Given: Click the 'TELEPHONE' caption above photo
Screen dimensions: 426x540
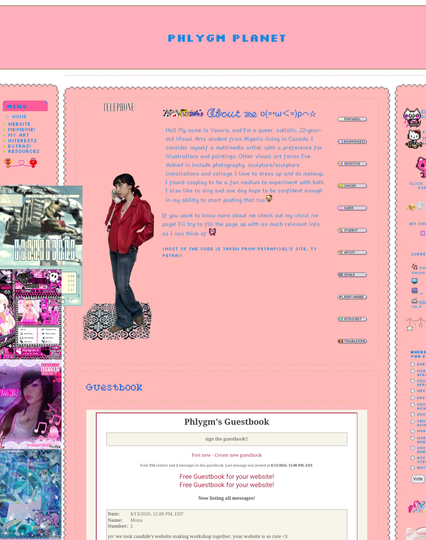Looking at the screenshot, I should [118, 107].
